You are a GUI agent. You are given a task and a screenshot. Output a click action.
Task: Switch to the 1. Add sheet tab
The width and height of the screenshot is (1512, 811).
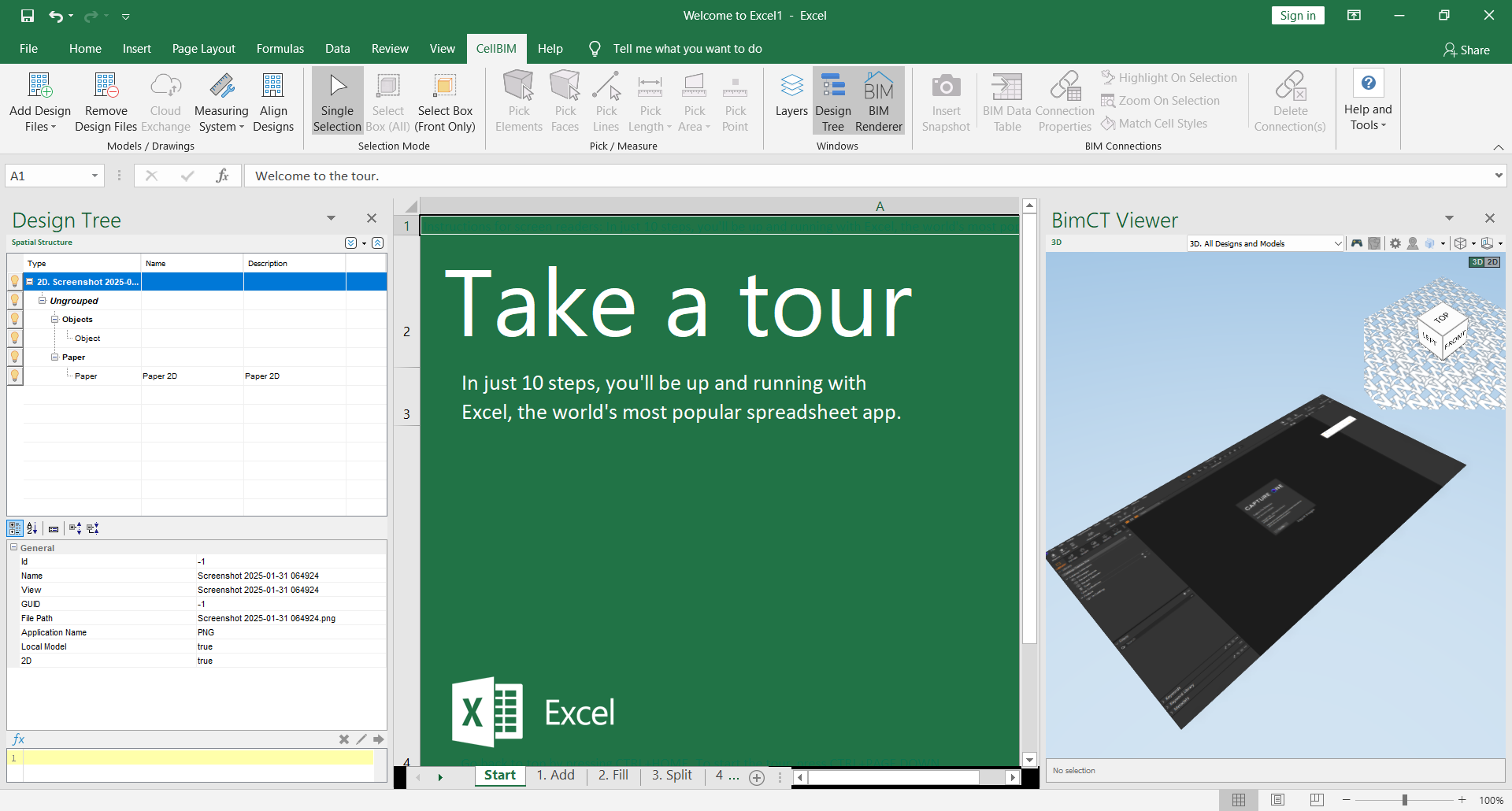556,776
